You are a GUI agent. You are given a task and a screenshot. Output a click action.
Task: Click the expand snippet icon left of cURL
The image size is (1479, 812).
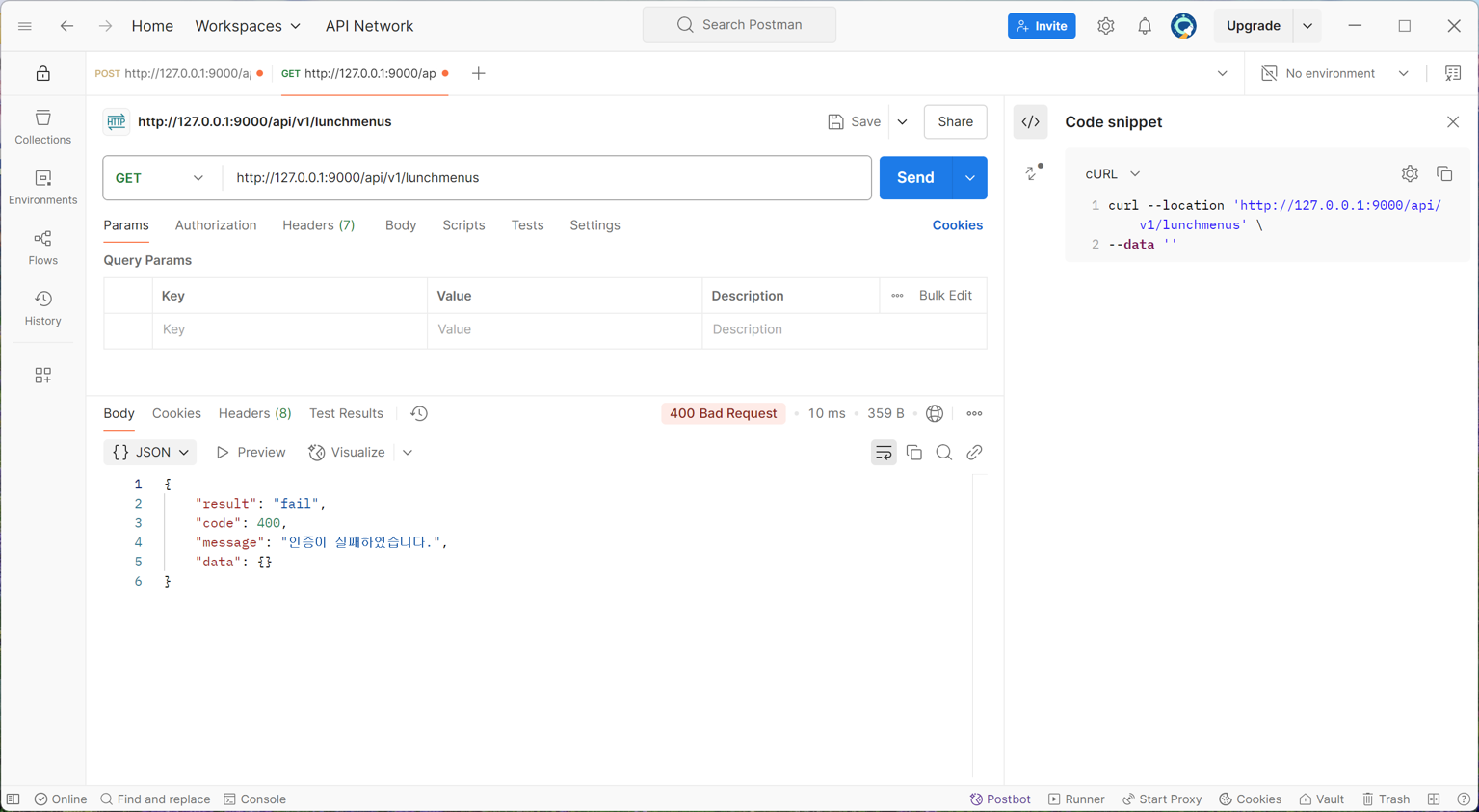click(1035, 172)
